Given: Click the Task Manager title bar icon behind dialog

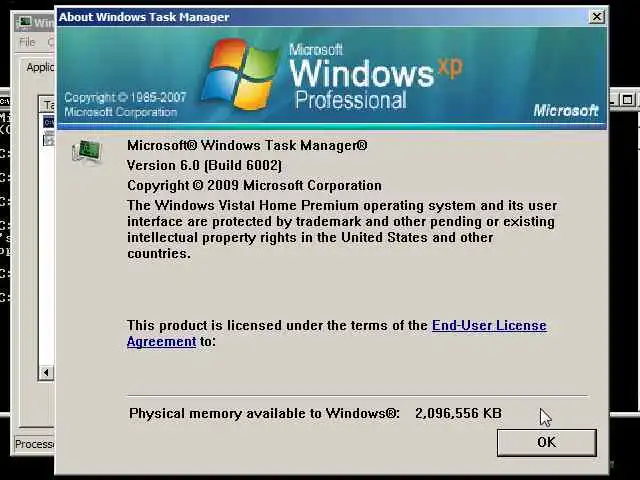Looking at the screenshot, I should coord(25,22).
